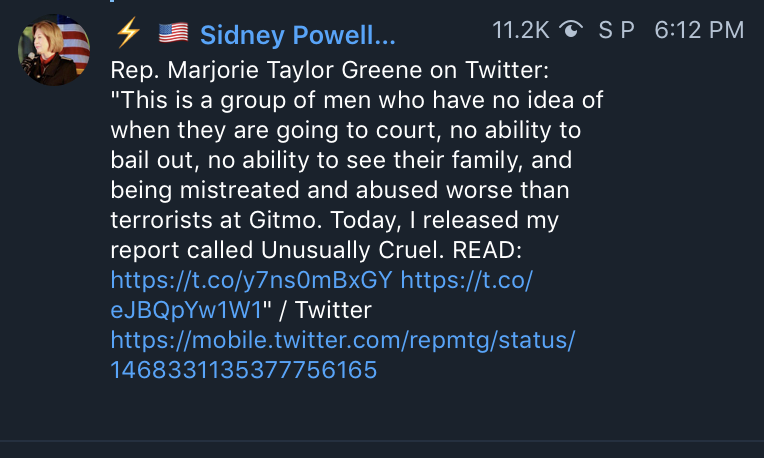
Task: Open the Sidney Powell channel name
Action: point(297,36)
